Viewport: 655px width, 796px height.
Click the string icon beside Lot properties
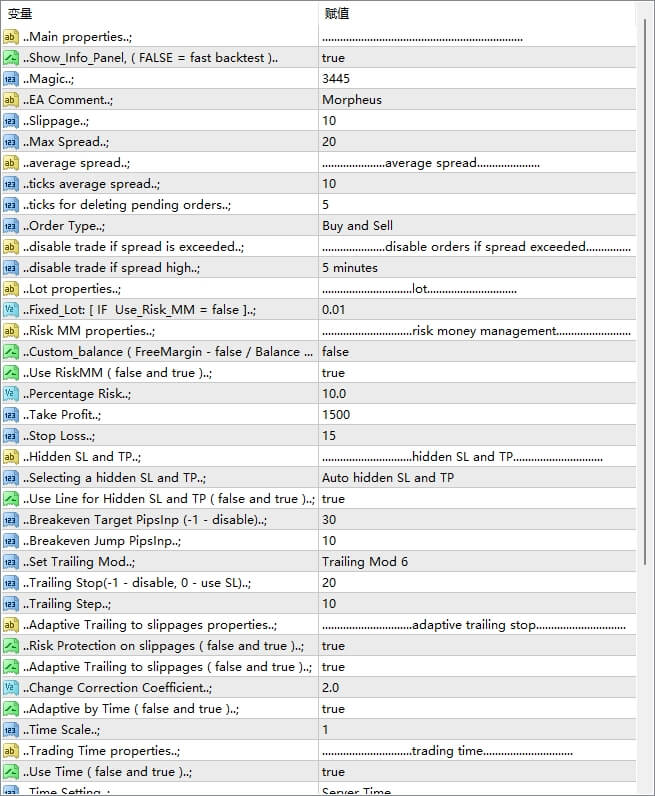coord(11,289)
